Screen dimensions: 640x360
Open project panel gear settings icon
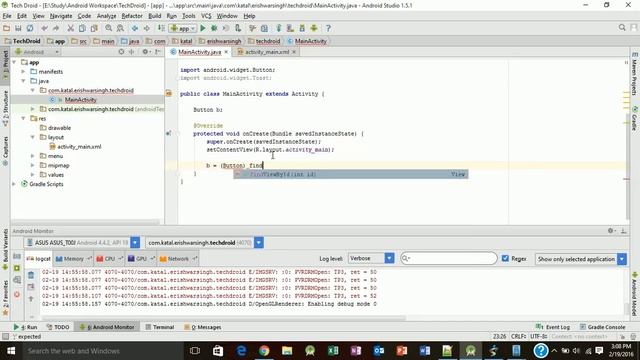coord(145,52)
